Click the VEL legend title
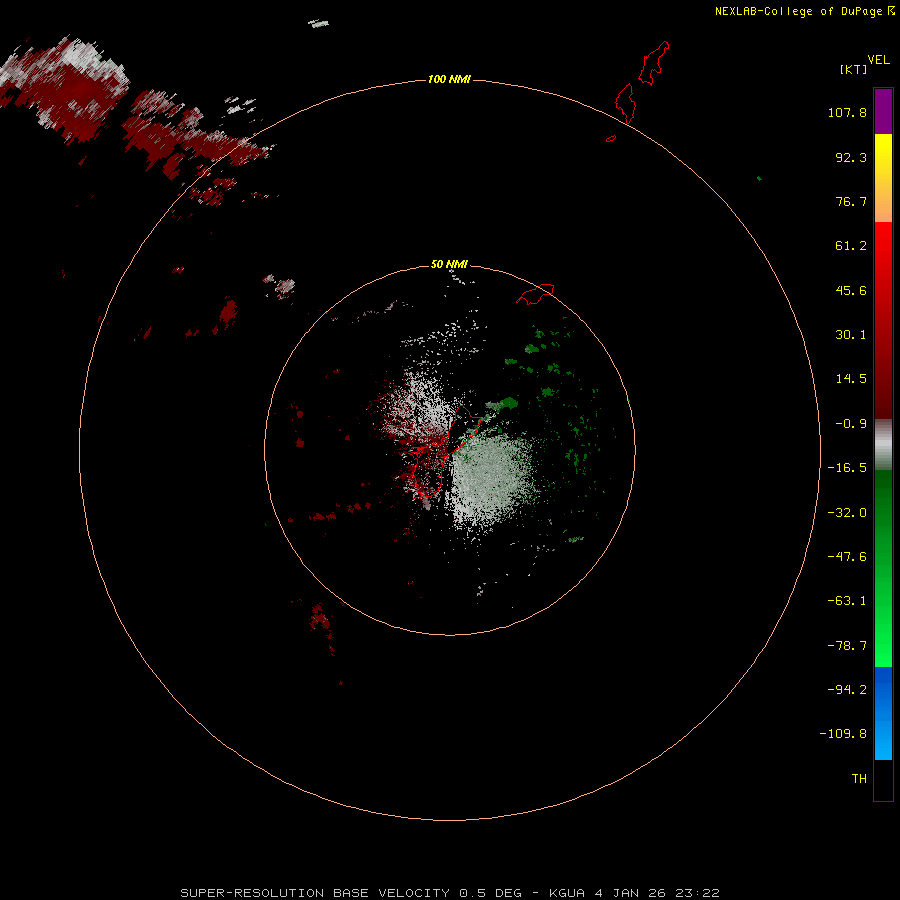 (878, 60)
